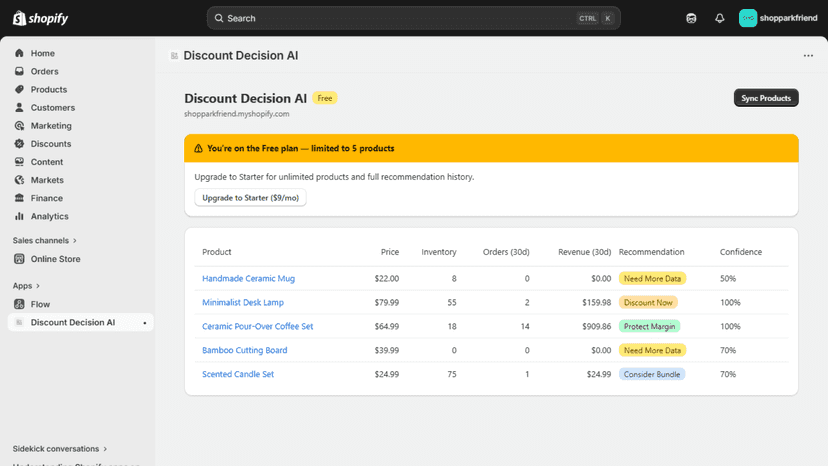828x466 pixels.
Task: Click the warning icon in Free plan banner
Action: pos(199,148)
